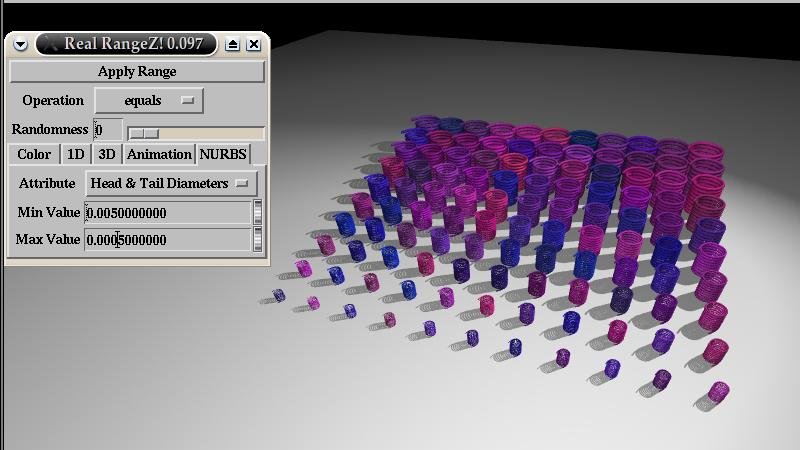
Task: Click the Apply Range button
Action: click(137, 71)
